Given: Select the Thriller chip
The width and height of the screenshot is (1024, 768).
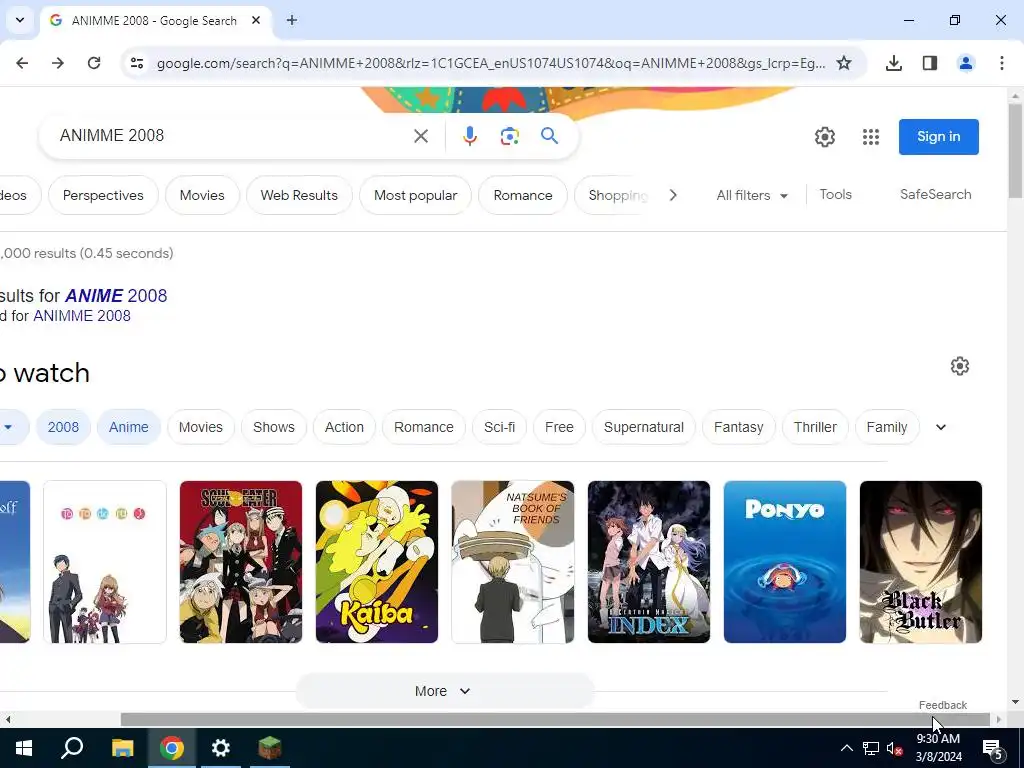Looking at the screenshot, I should click(x=815, y=427).
